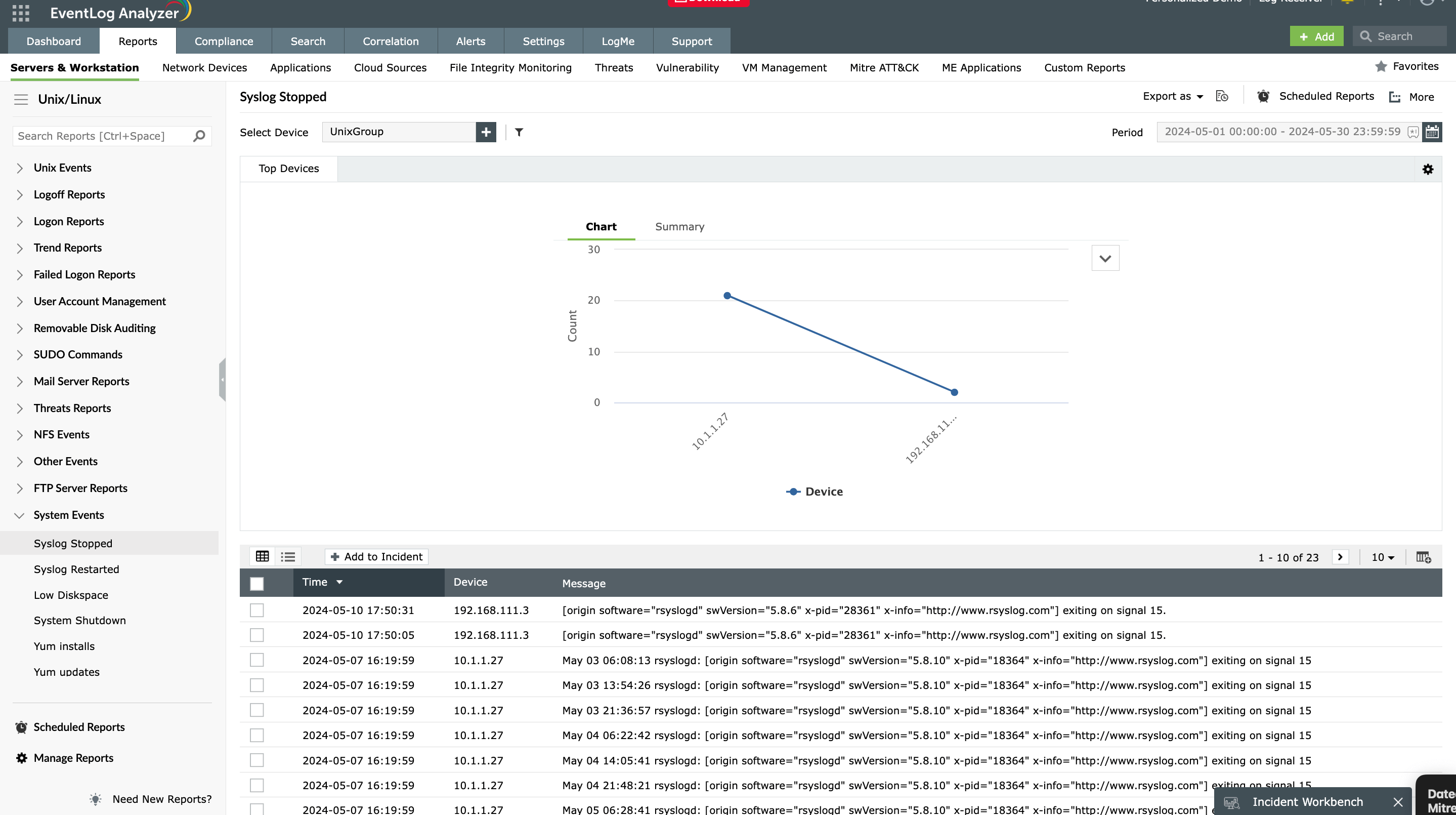Open the chart type chevron dropdown
Image resolution: width=1456 pixels, height=815 pixels.
[x=1105, y=259]
